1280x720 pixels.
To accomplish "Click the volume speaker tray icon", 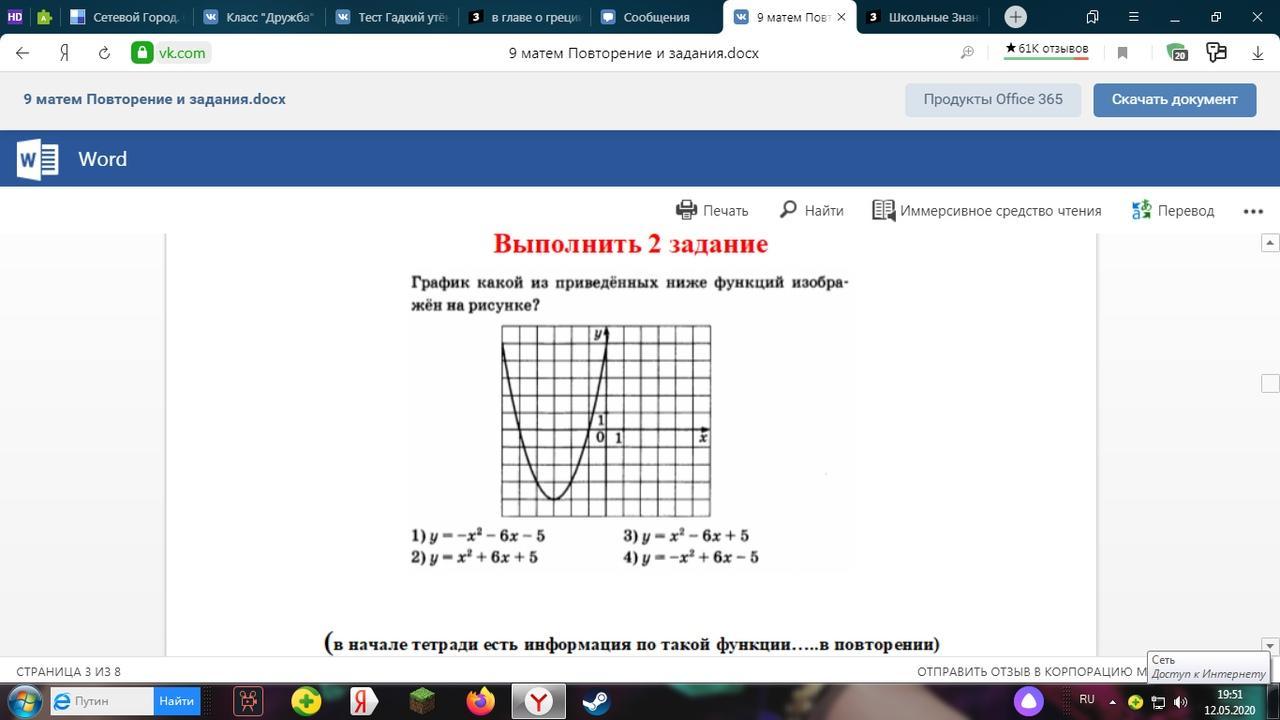I will click(x=1180, y=701).
